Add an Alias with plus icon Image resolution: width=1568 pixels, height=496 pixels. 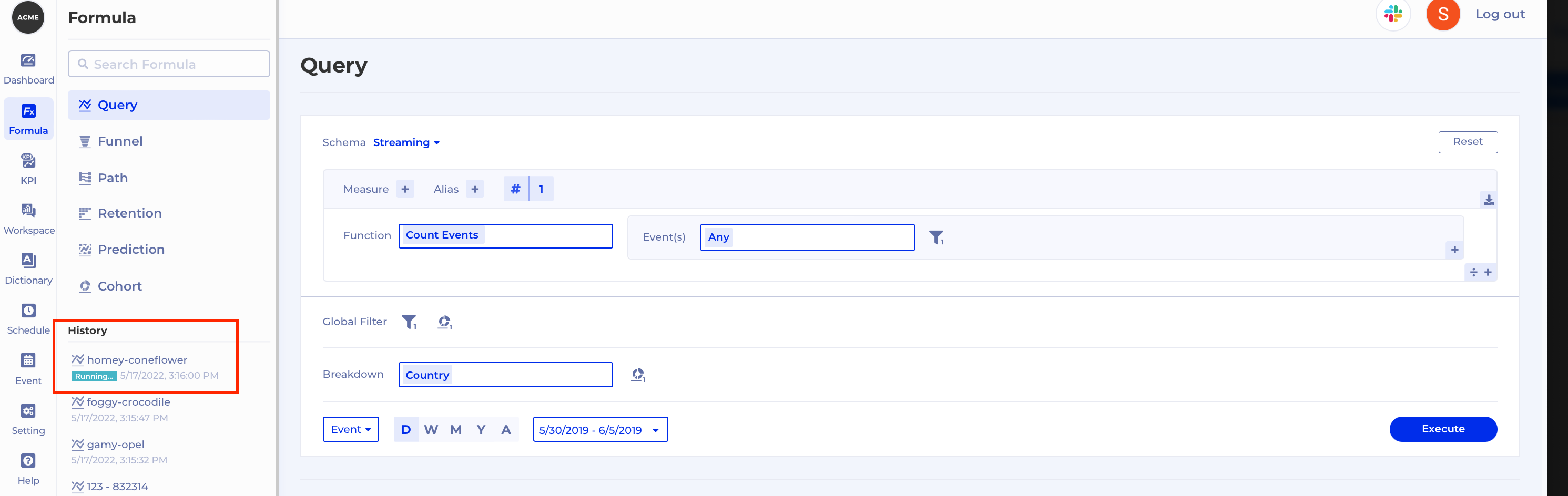[475, 189]
